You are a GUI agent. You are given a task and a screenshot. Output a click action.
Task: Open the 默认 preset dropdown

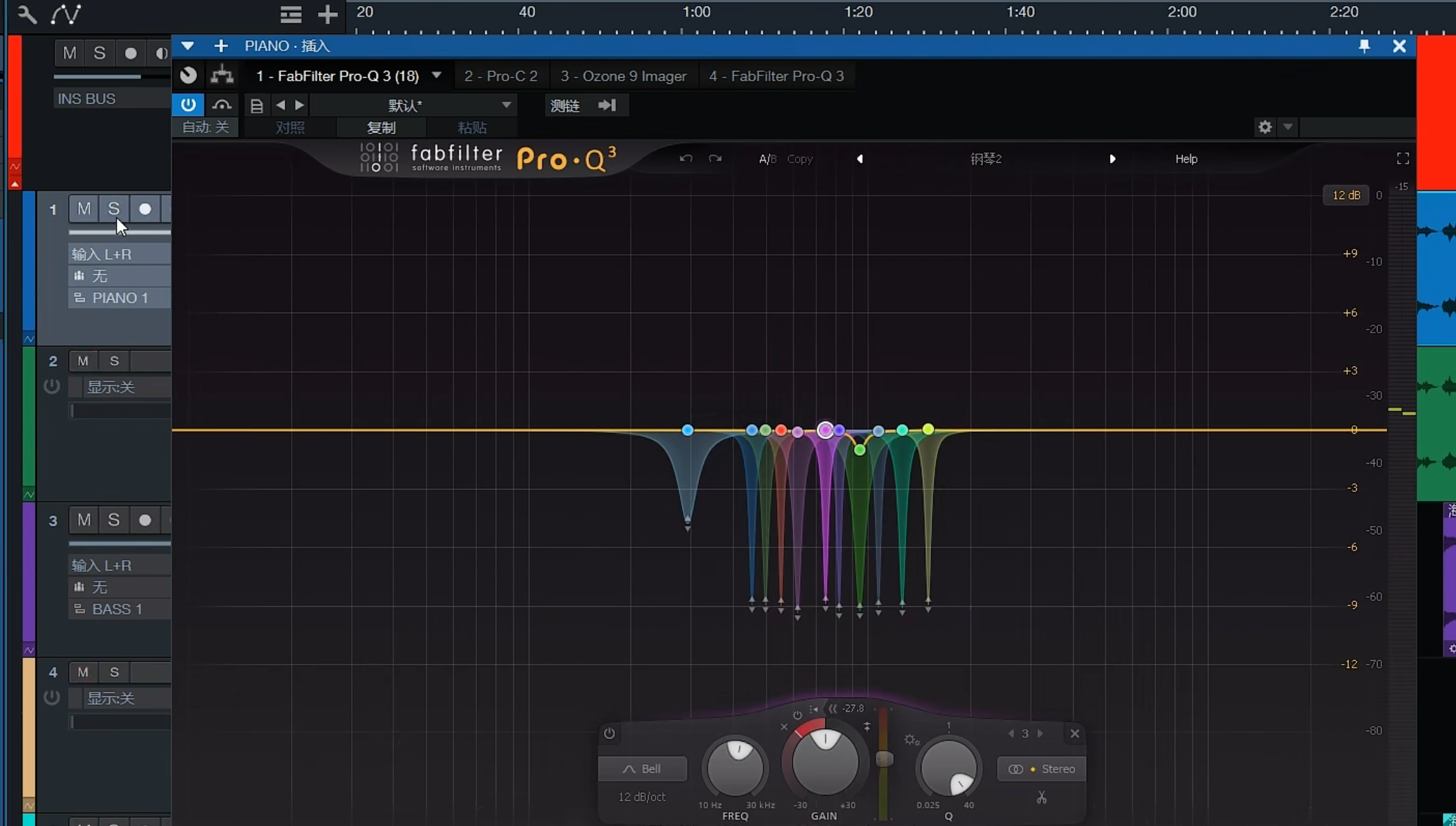tap(506, 105)
